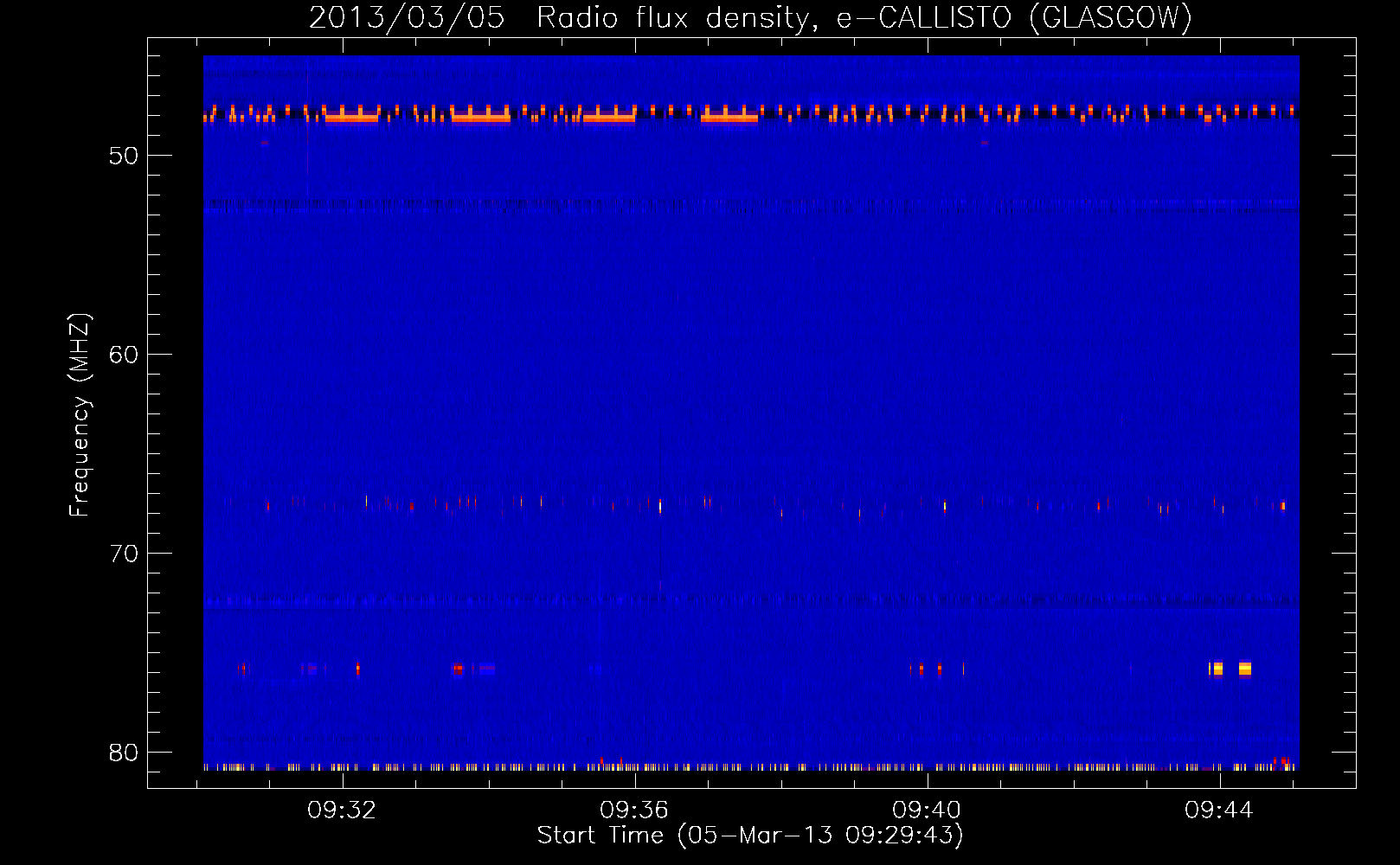This screenshot has height=865, width=1400.
Task: Click the 09:40 time tick label
Action: [x=927, y=810]
